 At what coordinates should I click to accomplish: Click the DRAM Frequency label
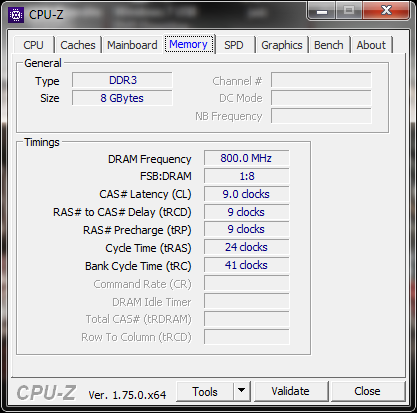(150, 159)
